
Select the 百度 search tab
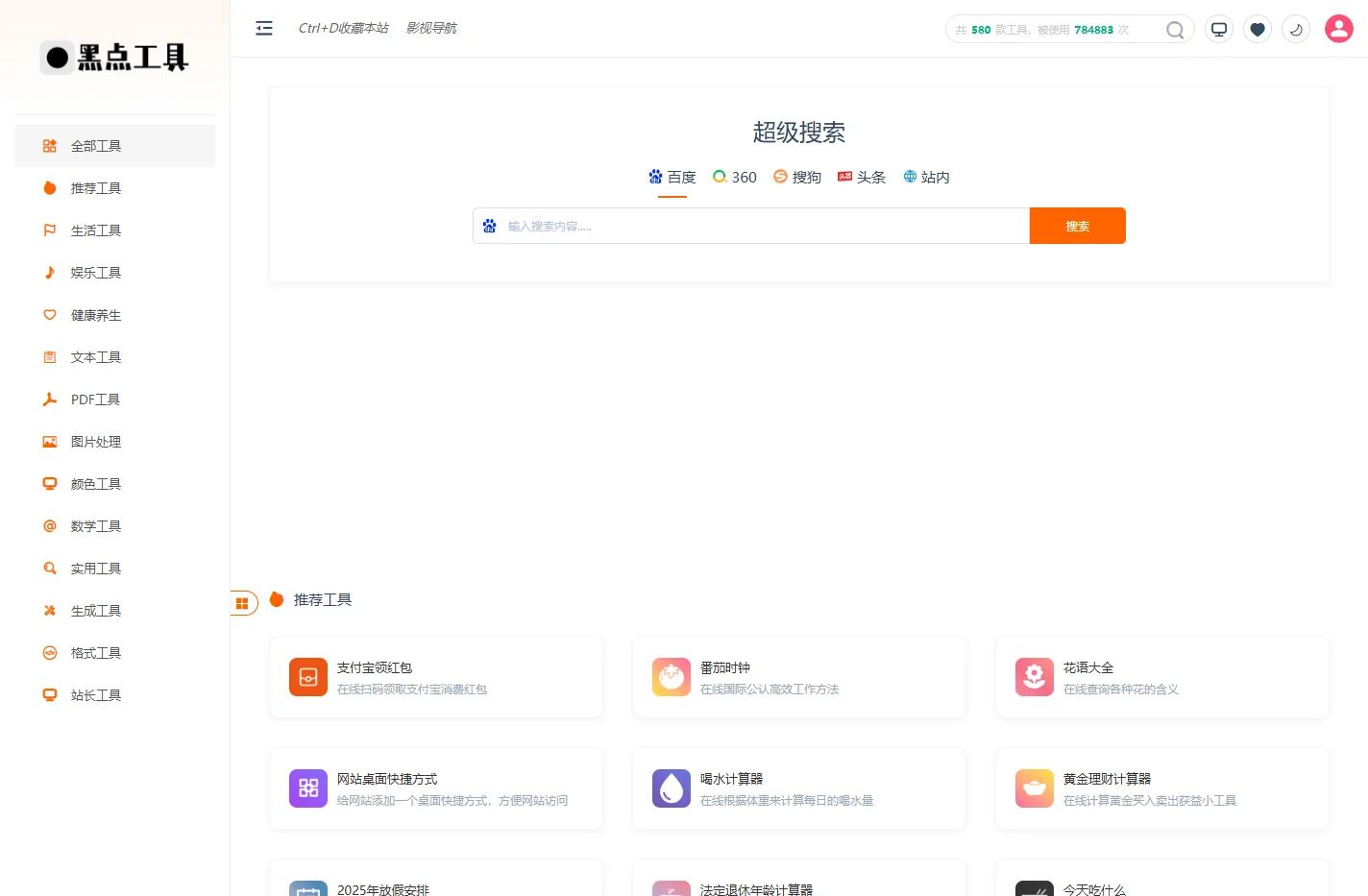(672, 178)
